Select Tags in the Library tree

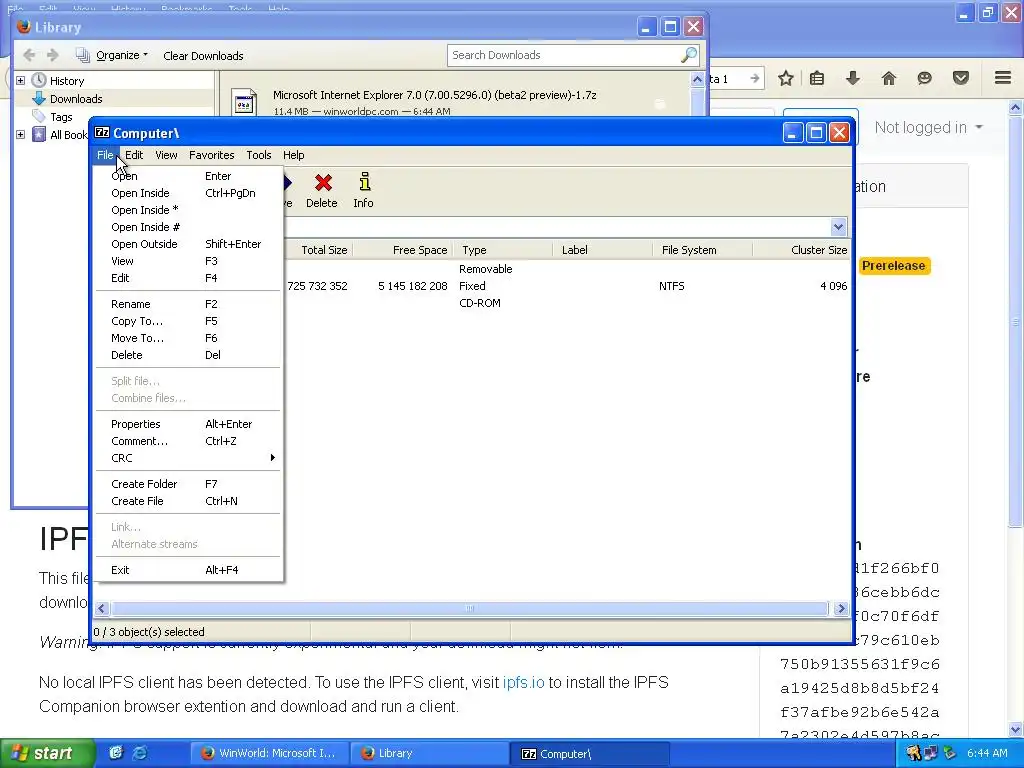click(x=61, y=118)
